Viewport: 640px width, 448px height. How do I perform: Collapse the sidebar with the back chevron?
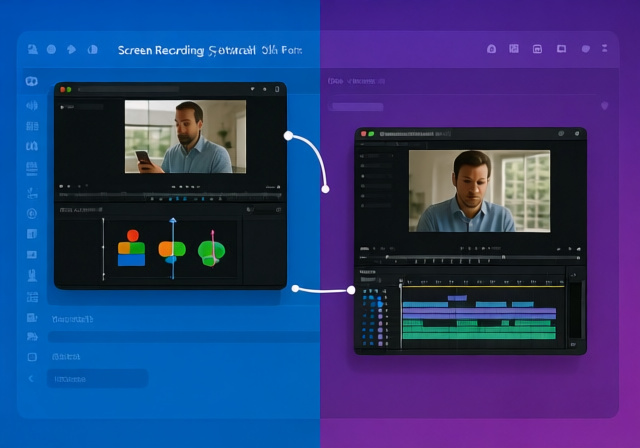click(x=31, y=379)
